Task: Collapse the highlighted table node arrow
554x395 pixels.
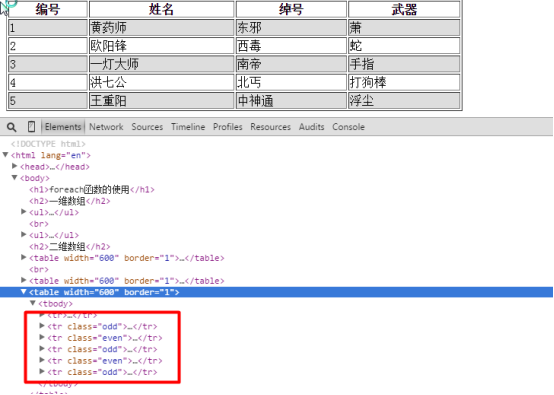Action: (24, 291)
